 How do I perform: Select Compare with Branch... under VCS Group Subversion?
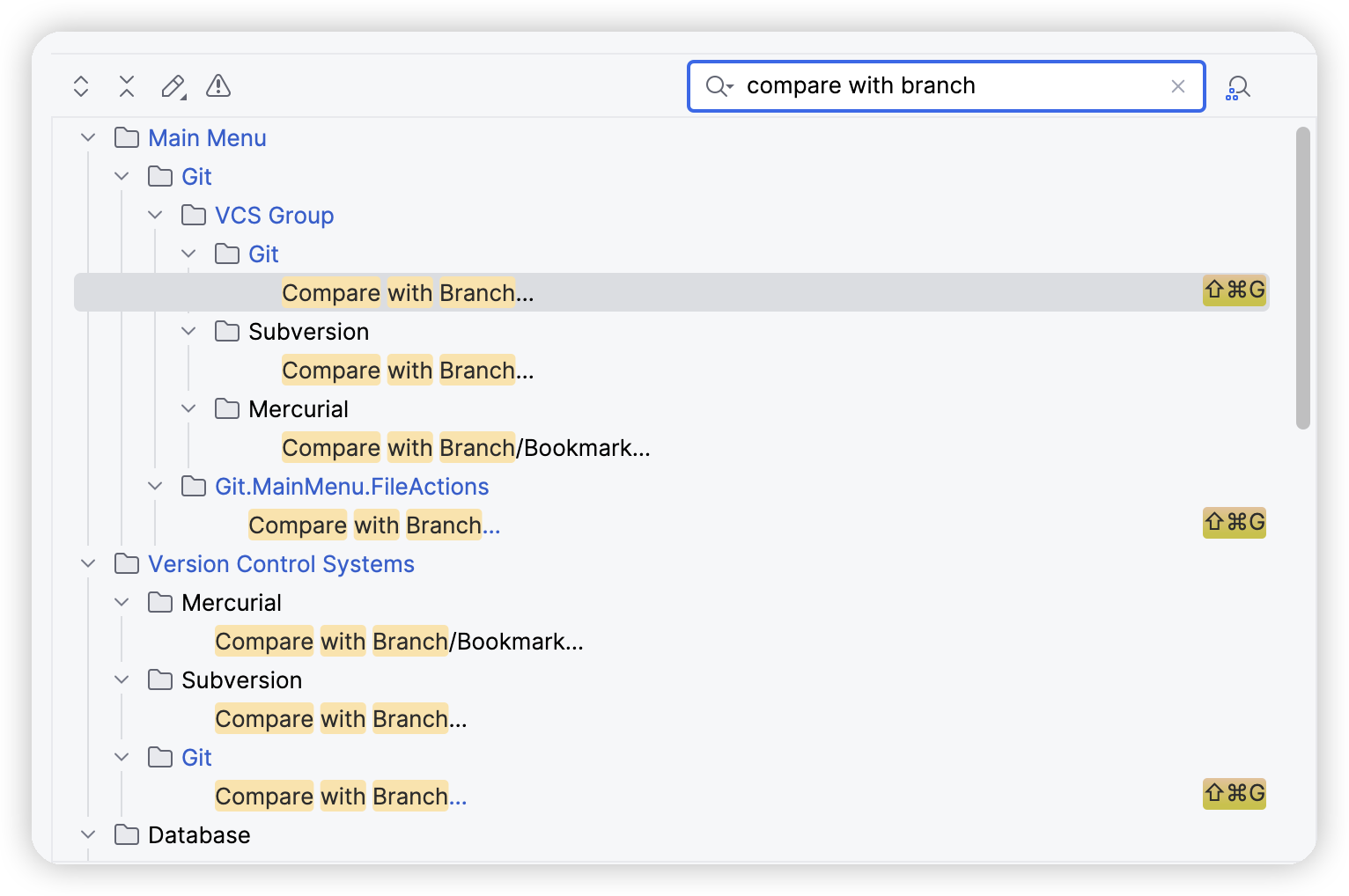pyautogui.click(x=408, y=371)
